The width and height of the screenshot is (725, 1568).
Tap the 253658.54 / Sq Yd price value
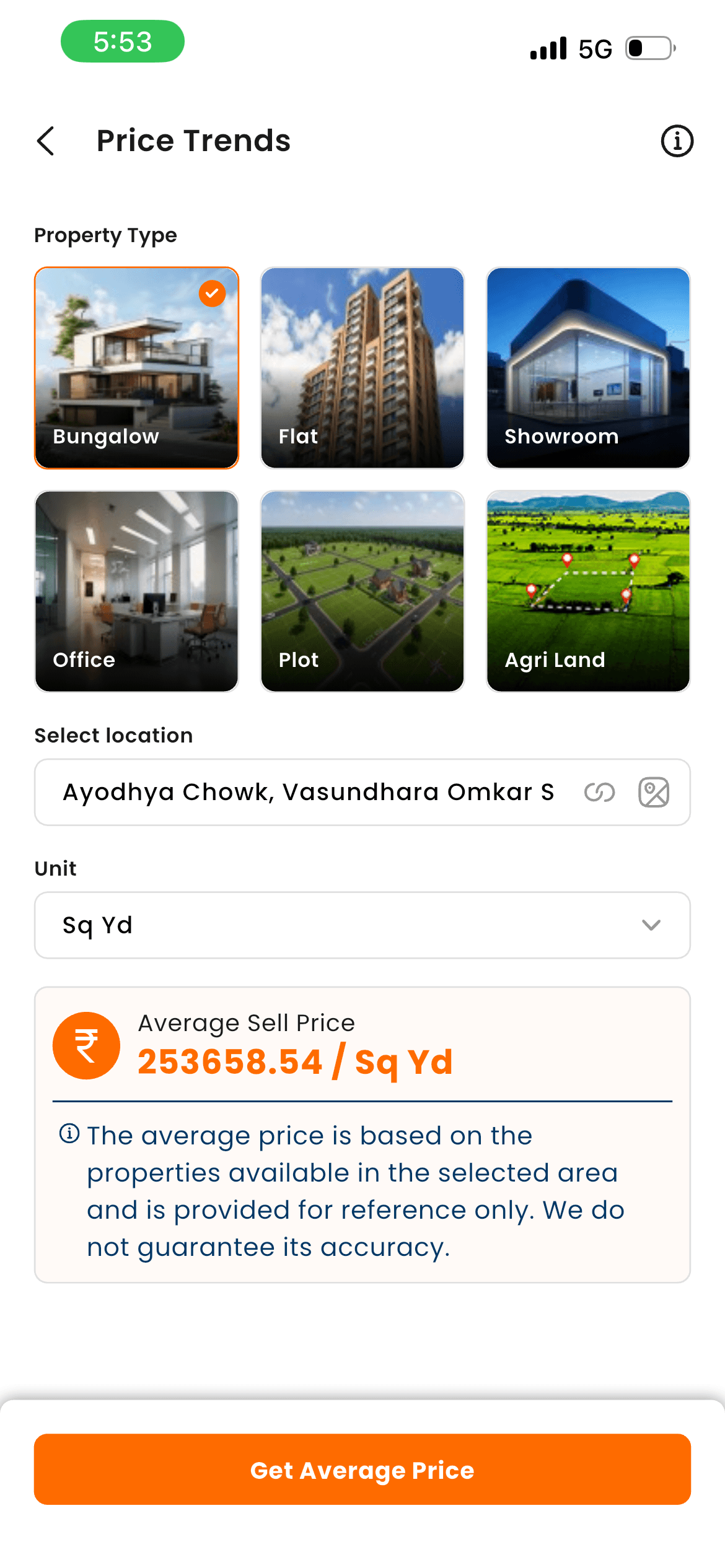pyautogui.click(x=295, y=1061)
